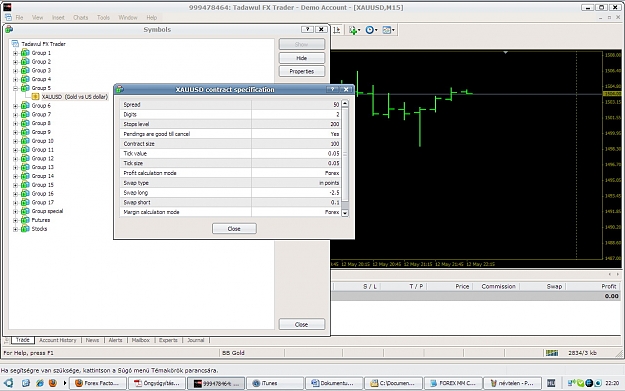This screenshot has height=391, width=625.
Task: Open the Indicators add icon
Action: point(352,30)
